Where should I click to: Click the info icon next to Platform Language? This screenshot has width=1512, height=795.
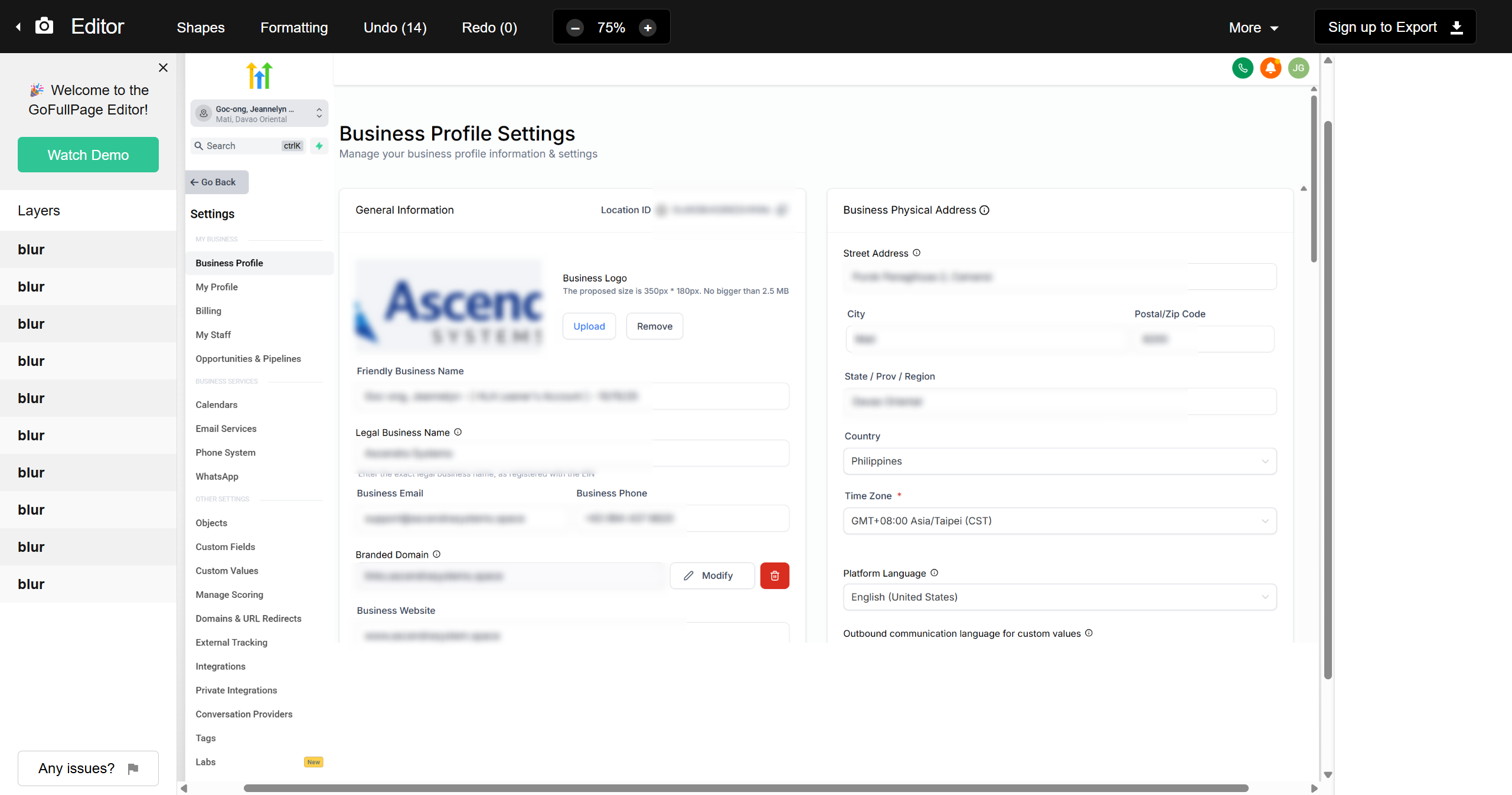pos(934,572)
